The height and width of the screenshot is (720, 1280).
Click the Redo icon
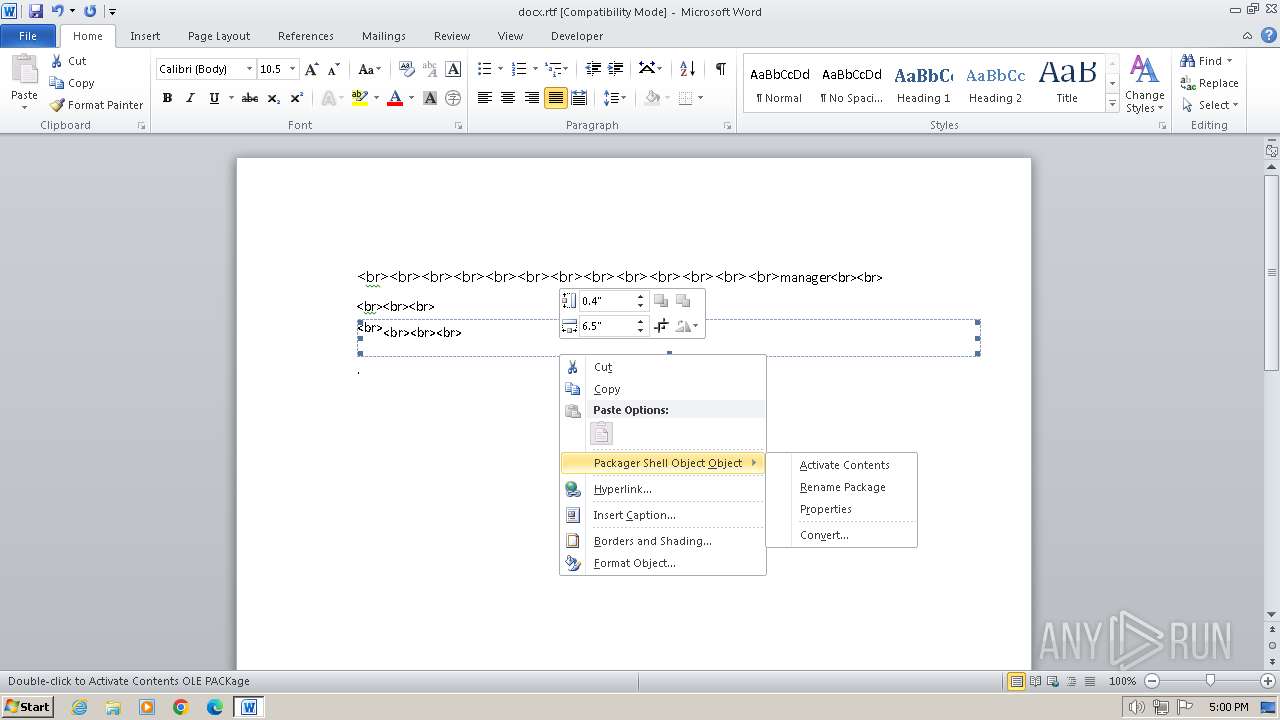pos(90,11)
